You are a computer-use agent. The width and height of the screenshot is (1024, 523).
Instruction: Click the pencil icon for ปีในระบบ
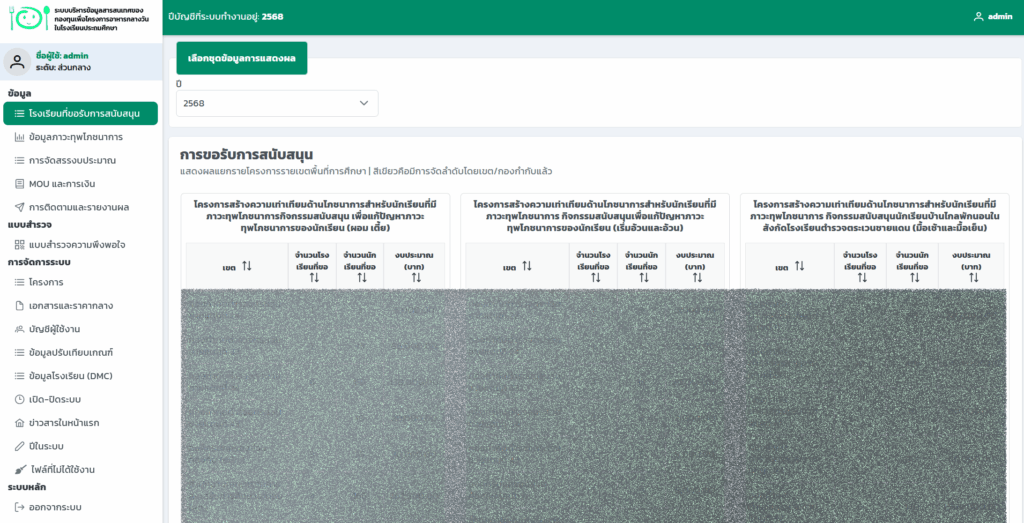click(x=20, y=446)
